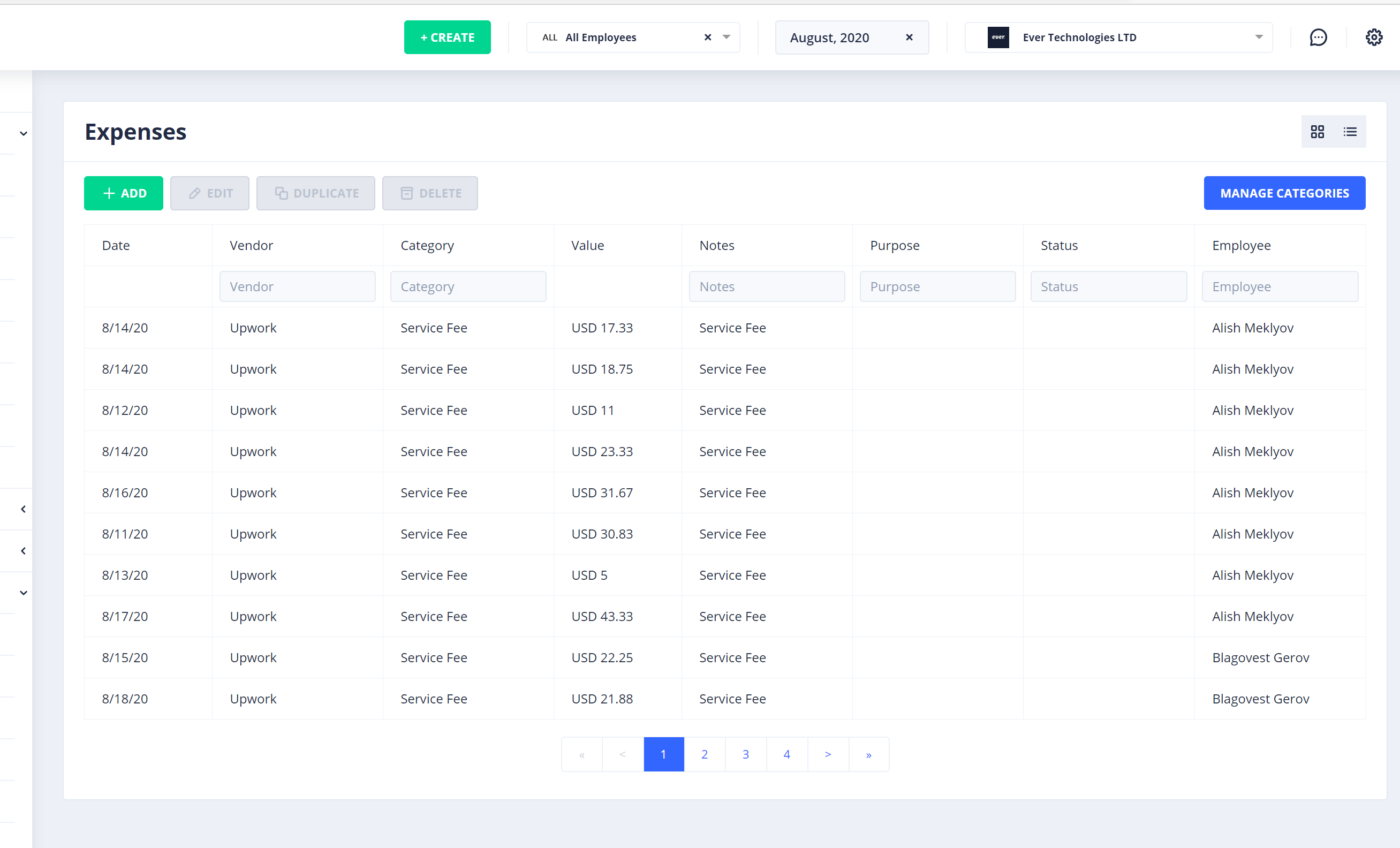The image size is (1400, 848).
Task: Click the Duplicate expense icon
Action: 281,193
